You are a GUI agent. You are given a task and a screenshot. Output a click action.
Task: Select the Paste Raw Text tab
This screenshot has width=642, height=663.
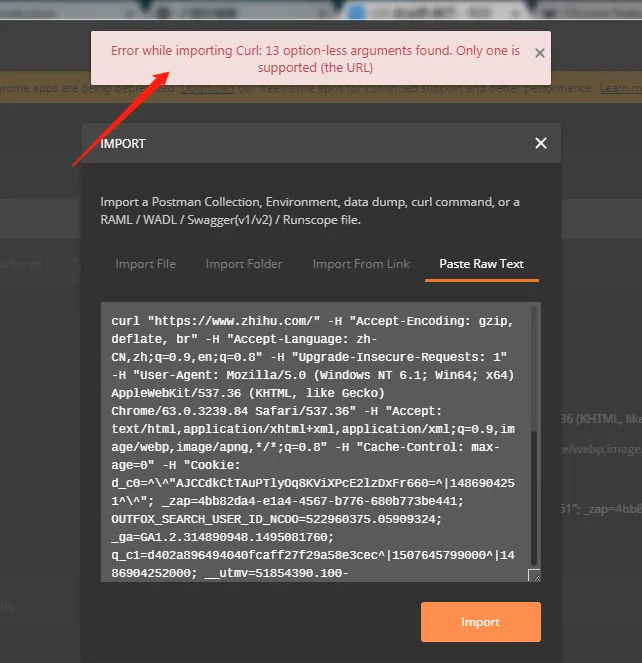click(x=482, y=264)
